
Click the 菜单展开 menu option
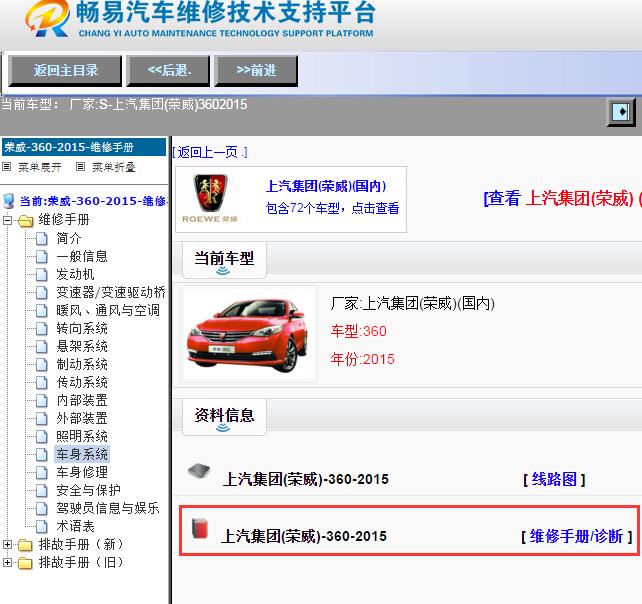pyautogui.click(x=40, y=167)
